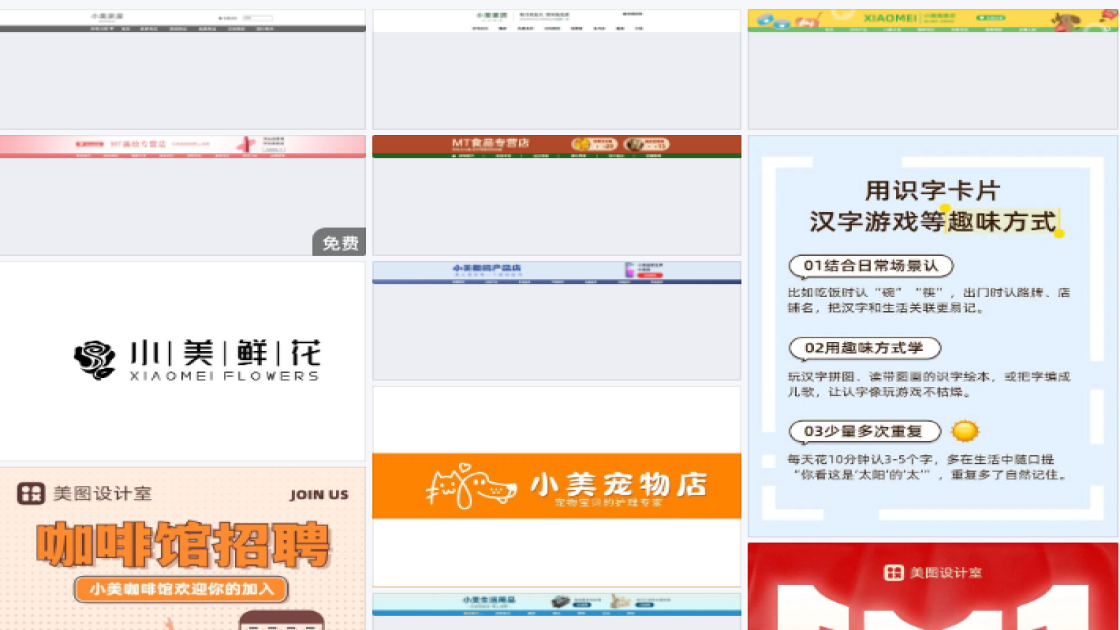
Task: Click the 免费 badge on pink template
Action: (339, 242)
